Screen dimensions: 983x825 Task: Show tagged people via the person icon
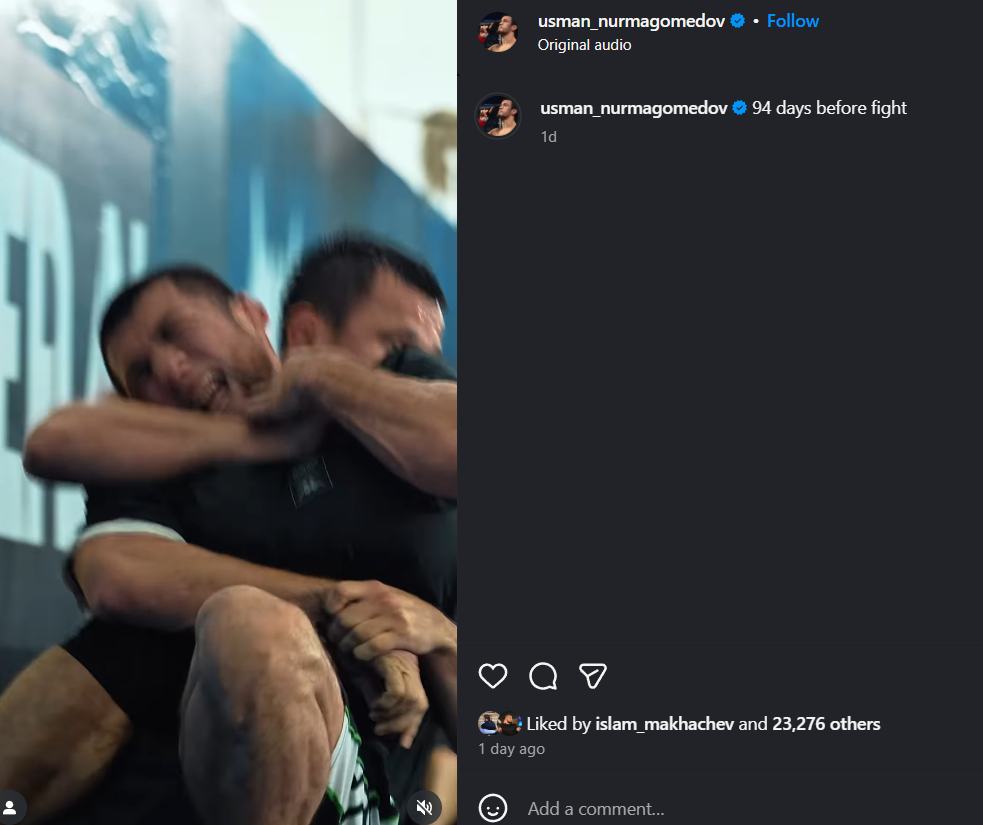point(10,807)
